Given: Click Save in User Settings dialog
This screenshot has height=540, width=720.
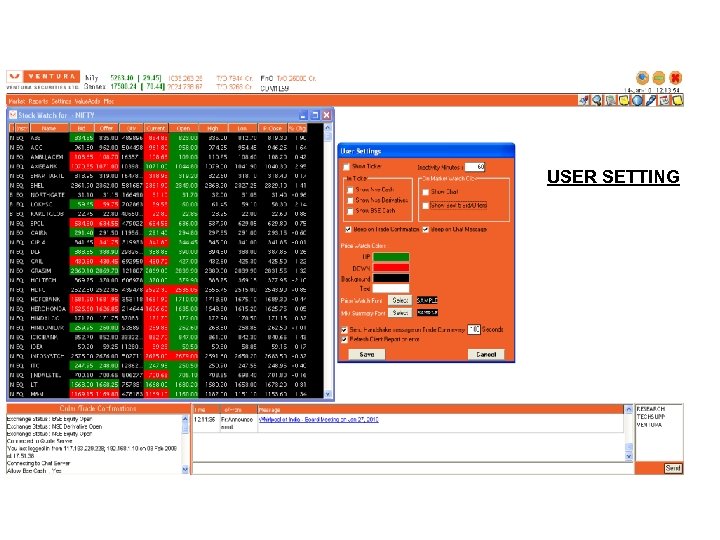Looking at the screenshot, I should 366,354.
